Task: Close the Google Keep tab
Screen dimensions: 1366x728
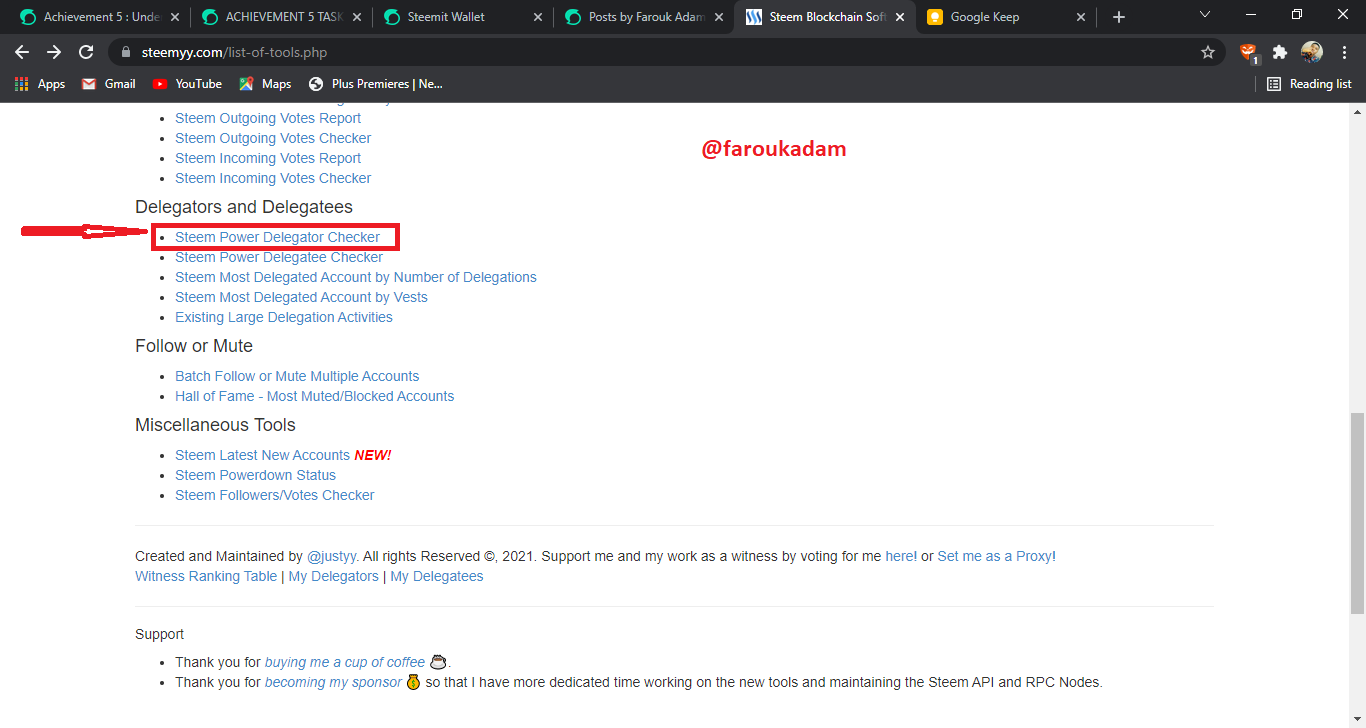Action: (x=1081, y=17)
